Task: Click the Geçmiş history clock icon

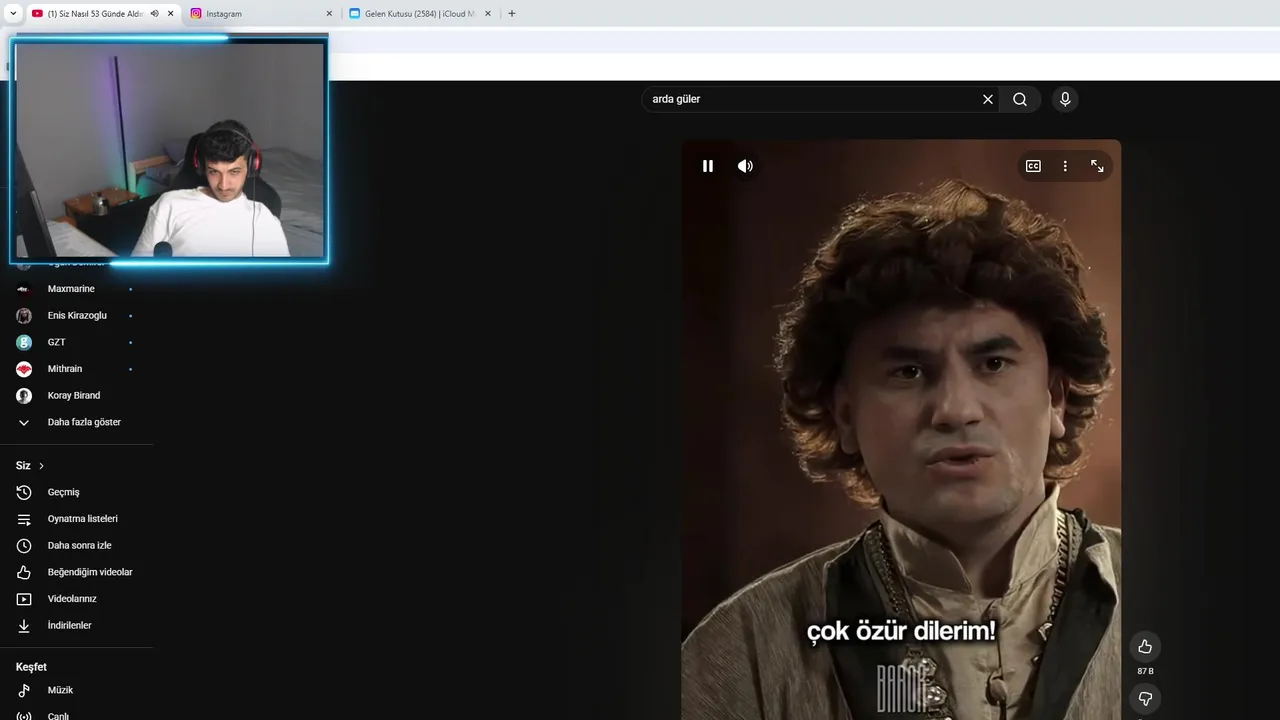Action: tap(24, 492)
